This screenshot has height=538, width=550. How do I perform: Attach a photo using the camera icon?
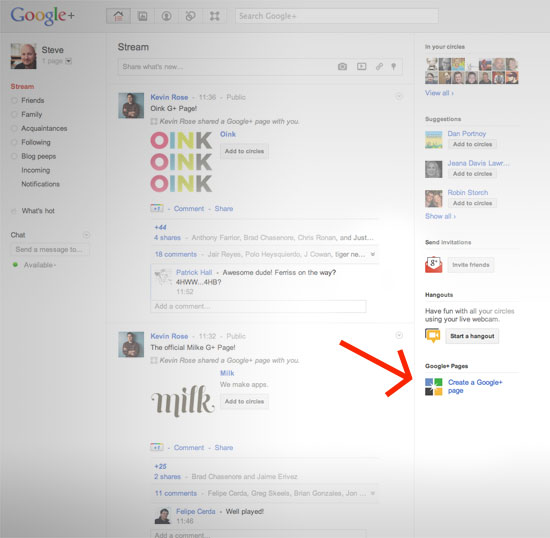tap(342, 67)
